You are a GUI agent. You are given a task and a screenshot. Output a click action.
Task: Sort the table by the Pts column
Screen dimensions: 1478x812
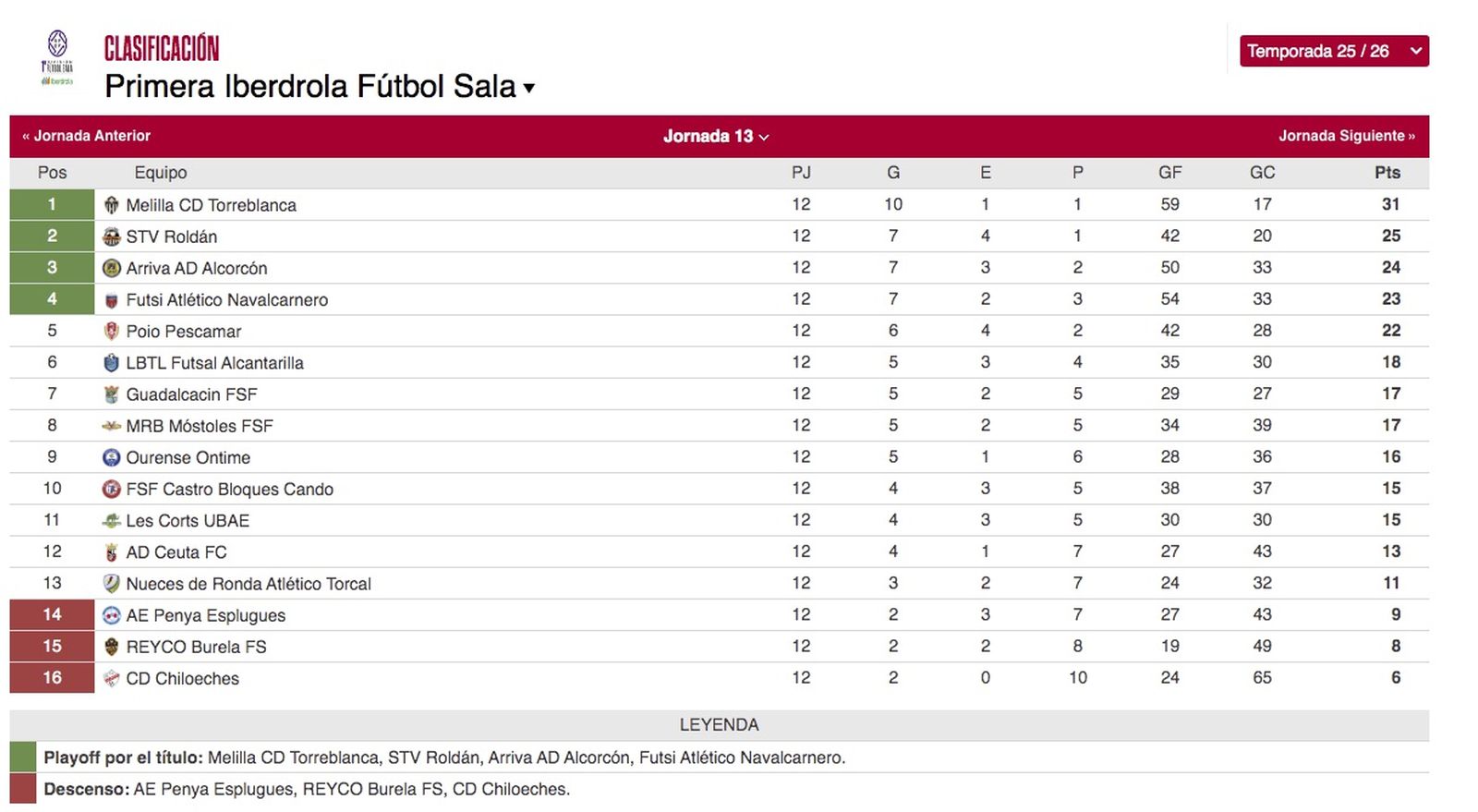click(1388, 172)
